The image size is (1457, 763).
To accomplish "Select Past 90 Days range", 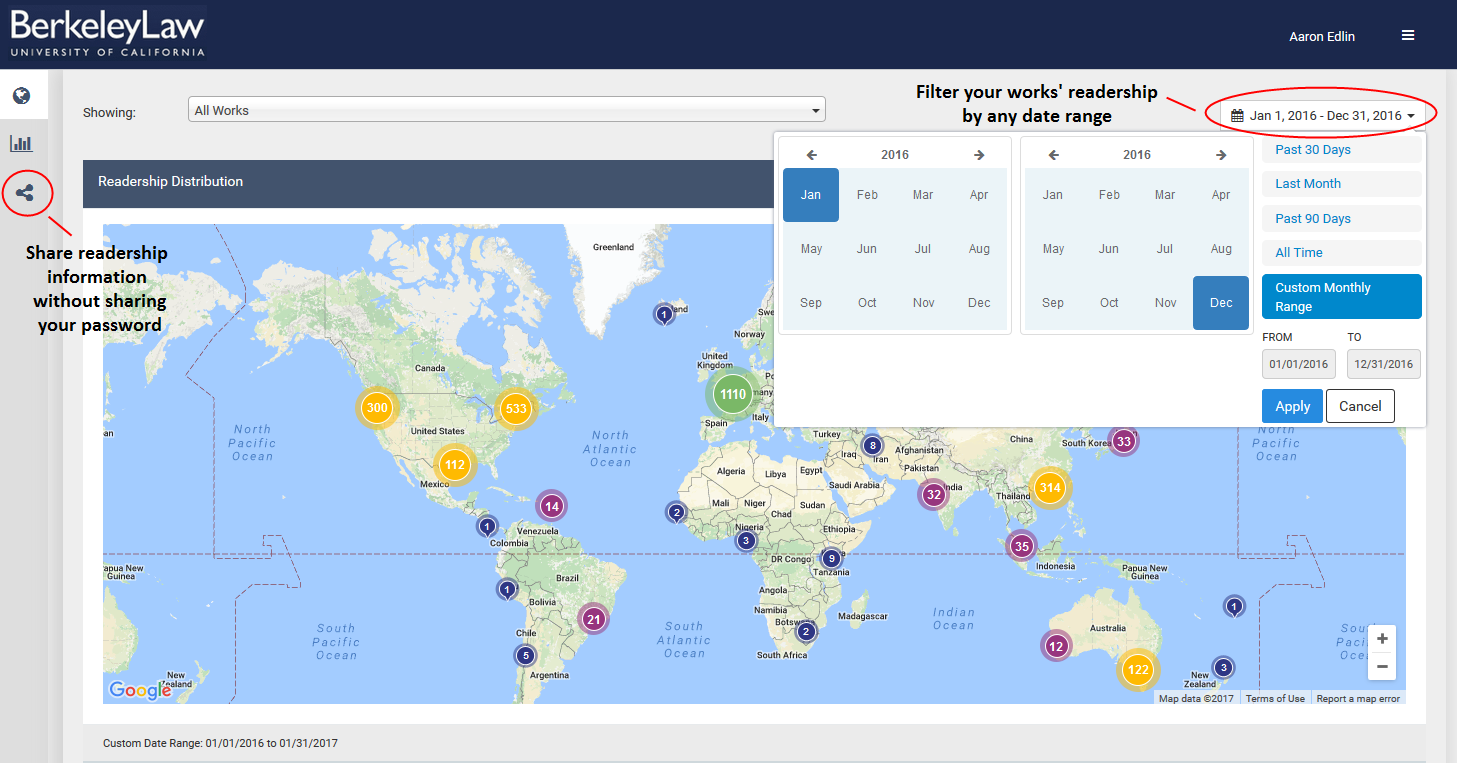I will tap(1341, 218).
